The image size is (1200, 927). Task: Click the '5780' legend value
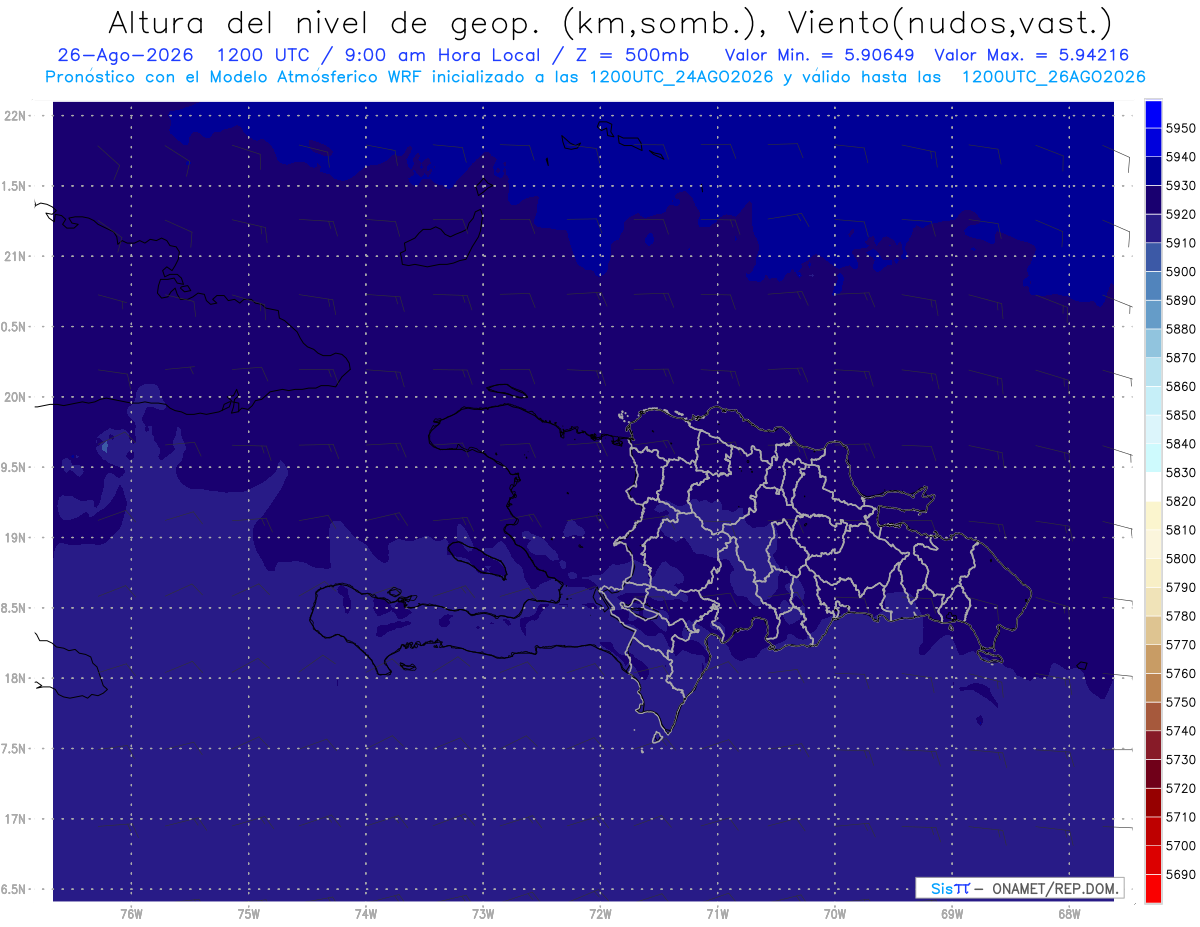pos(1181,616)
